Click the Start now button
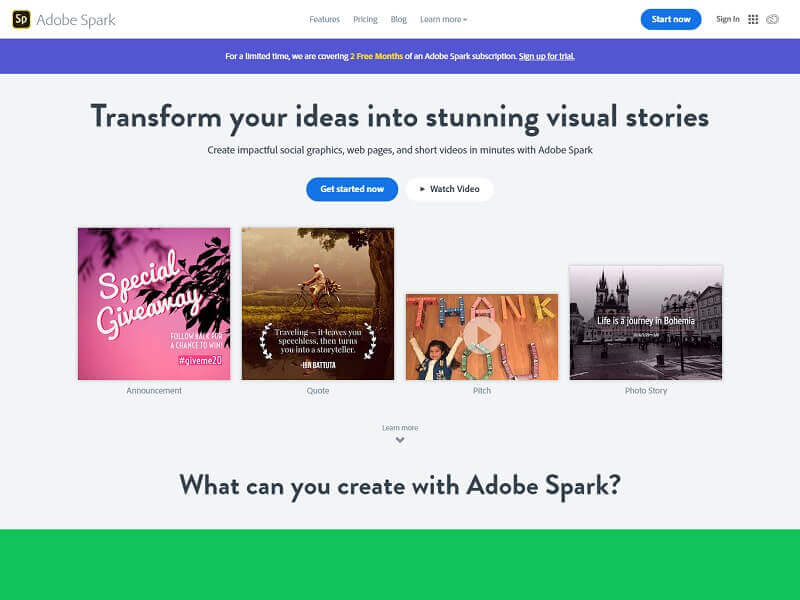800x600 pixels. coord(671,19)
